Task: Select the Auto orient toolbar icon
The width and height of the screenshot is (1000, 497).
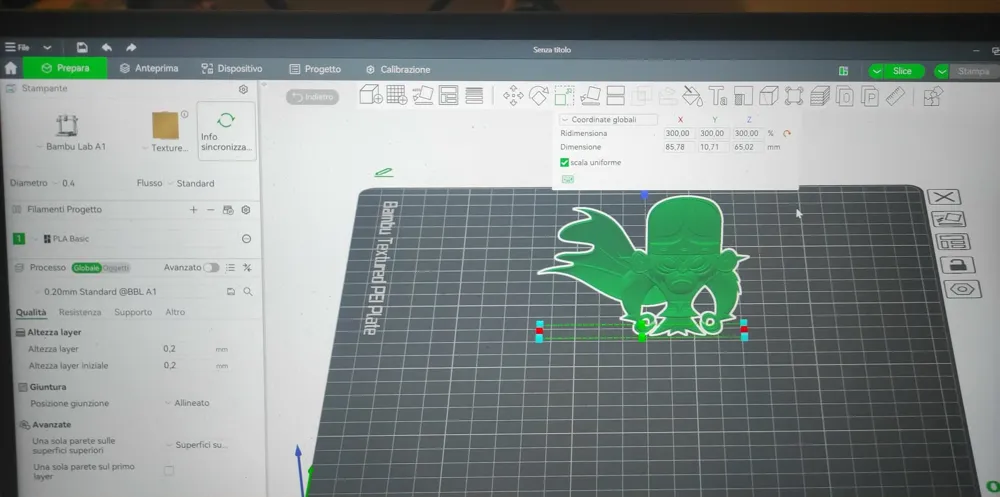Action: point(423,95)
